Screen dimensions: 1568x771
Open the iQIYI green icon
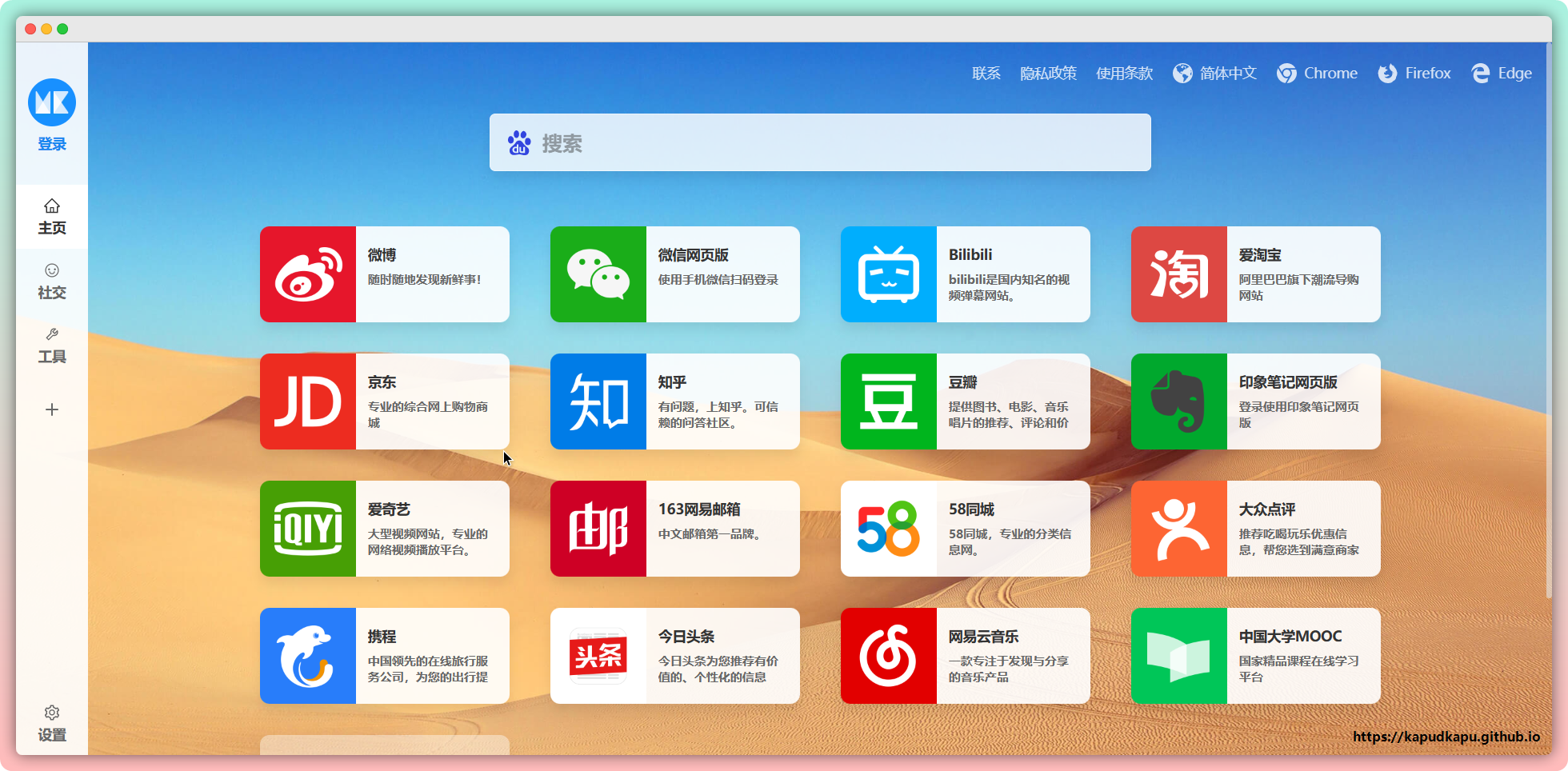[308, 529]
